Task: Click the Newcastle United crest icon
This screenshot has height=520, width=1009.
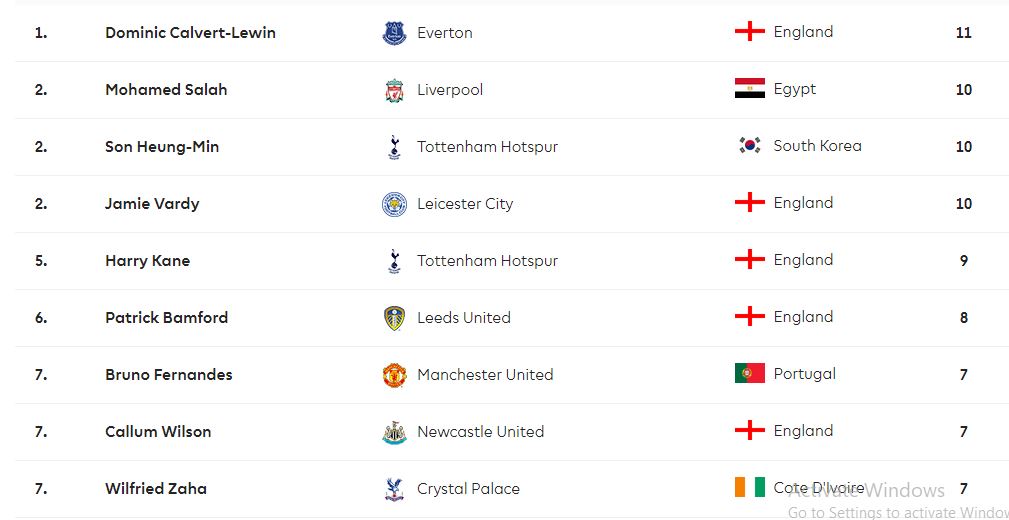Action: coord(394,432)
